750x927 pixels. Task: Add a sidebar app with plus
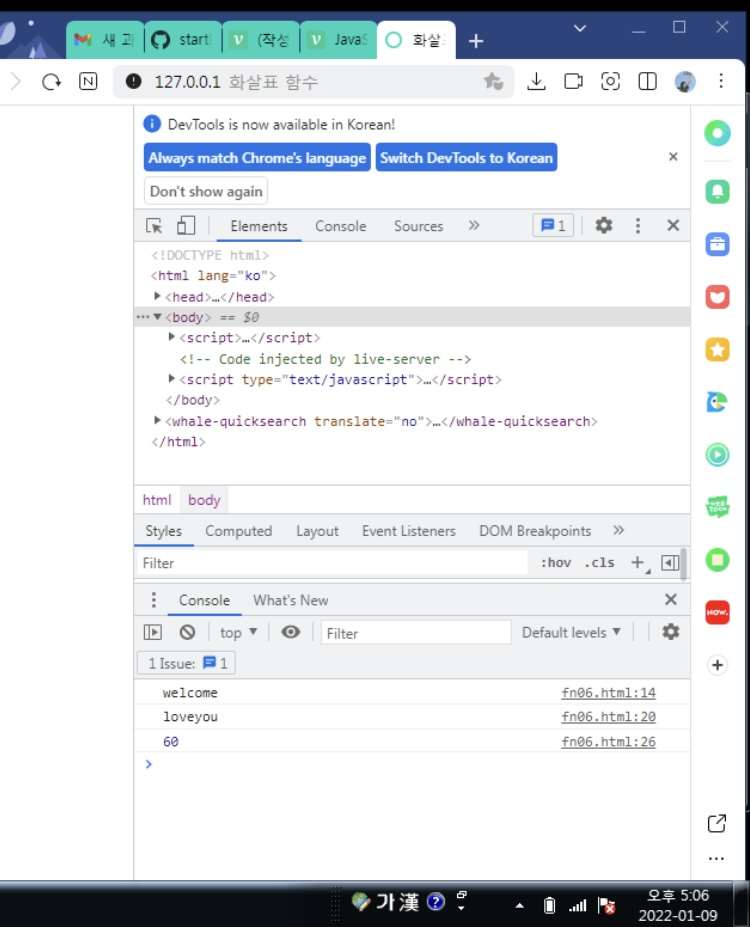pos(717,665)
